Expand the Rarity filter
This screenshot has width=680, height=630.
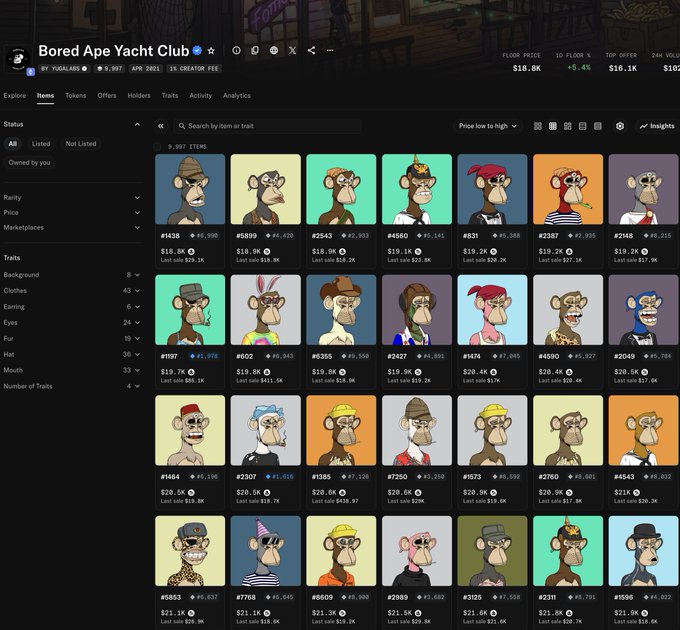72,198
